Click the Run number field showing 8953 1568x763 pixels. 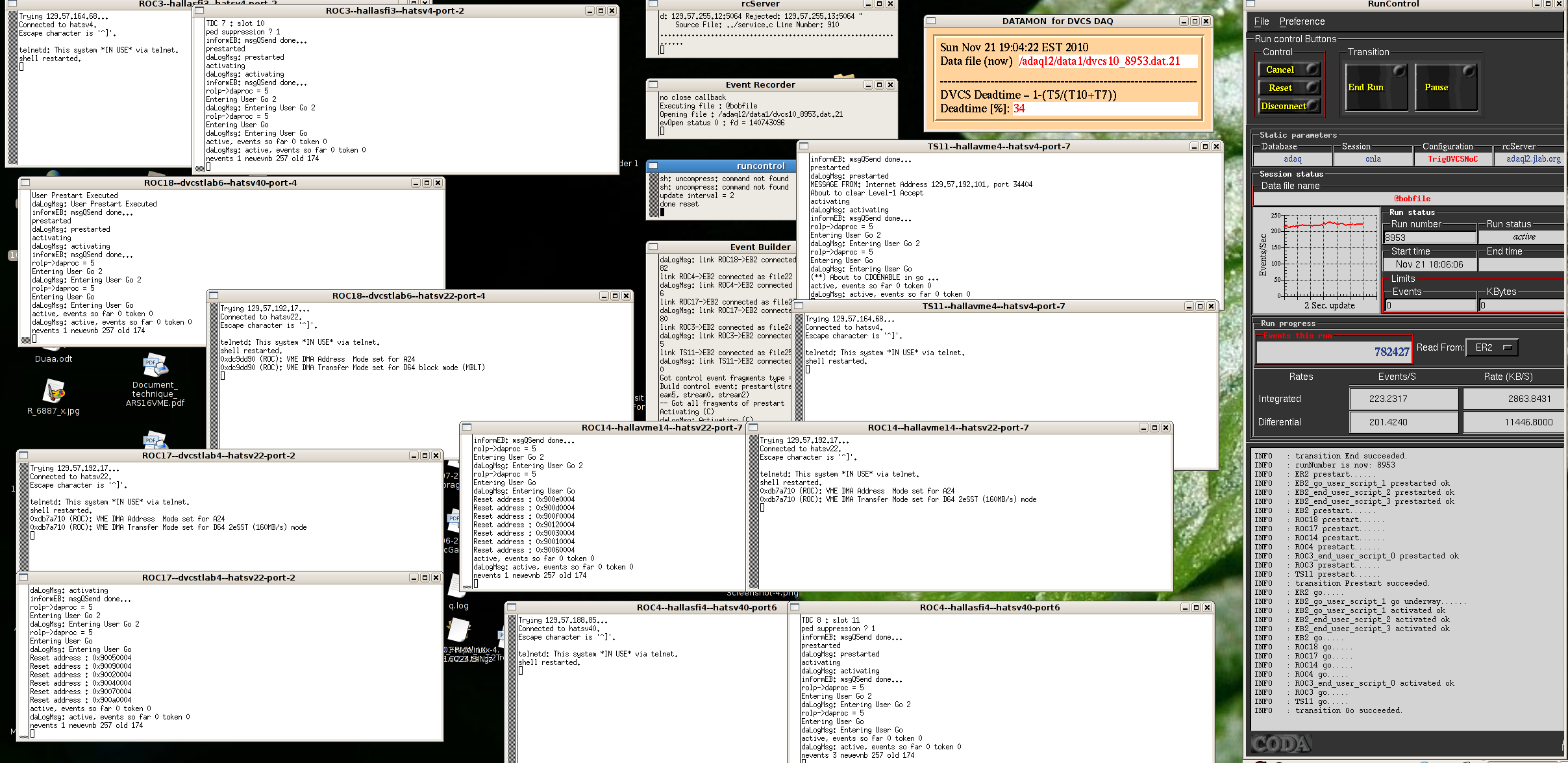click(x=1429, y=238)
